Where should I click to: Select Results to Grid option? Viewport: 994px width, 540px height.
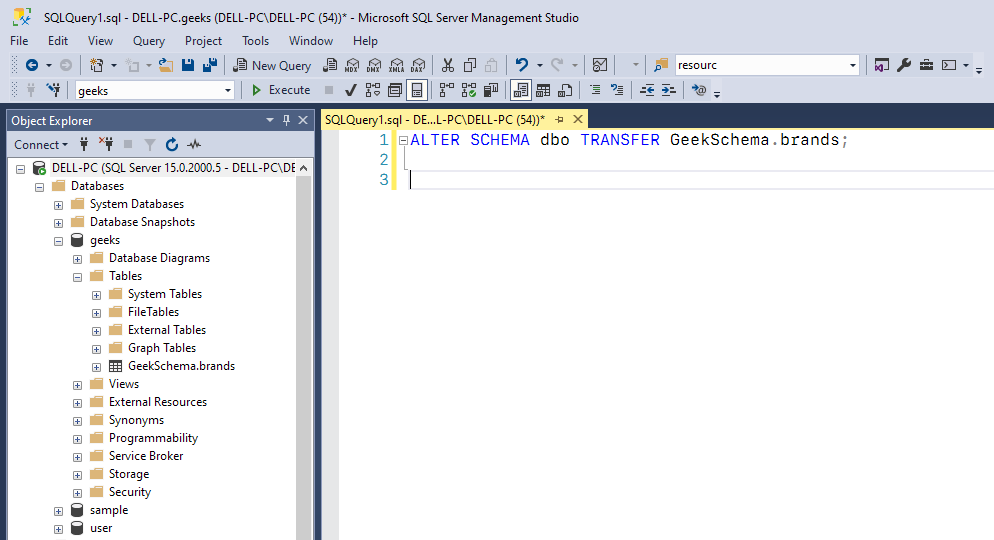tap(543, 90)
